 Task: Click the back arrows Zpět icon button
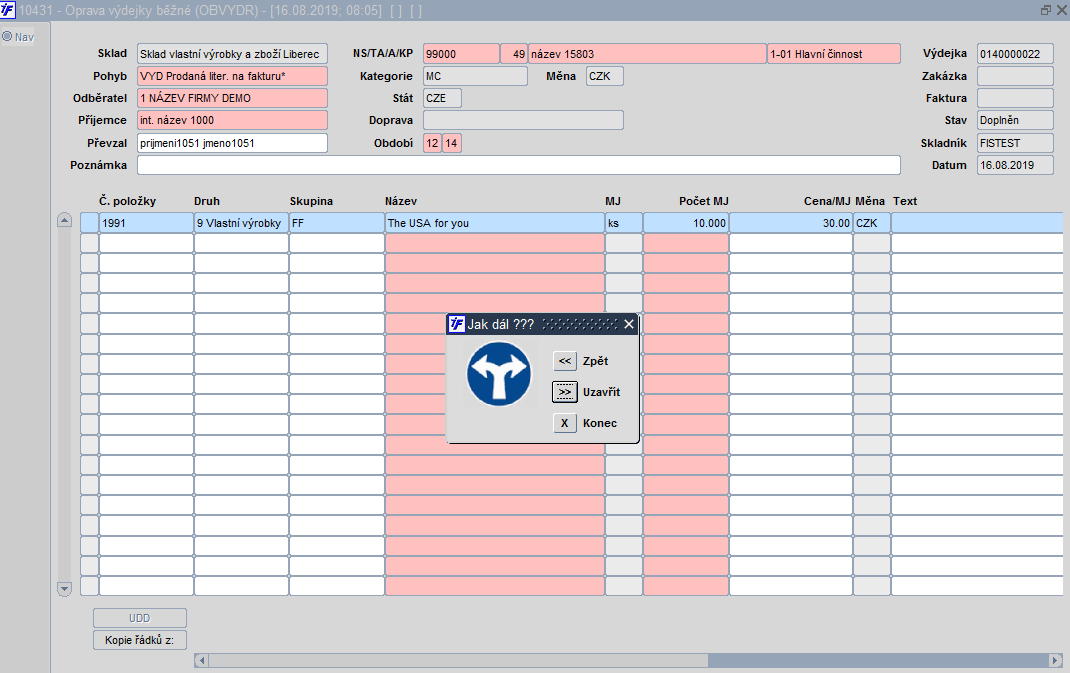click(x=564, y=361)
